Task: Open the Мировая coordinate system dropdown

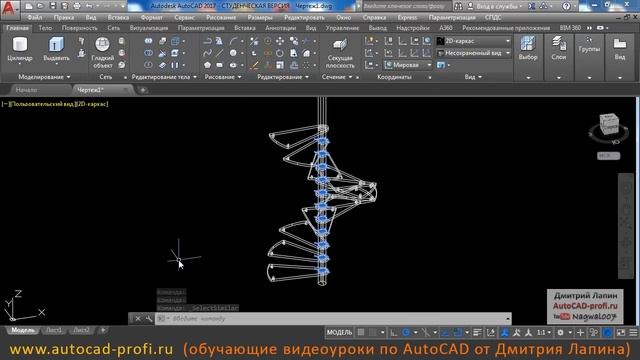Action: click(x=408, y=65)
